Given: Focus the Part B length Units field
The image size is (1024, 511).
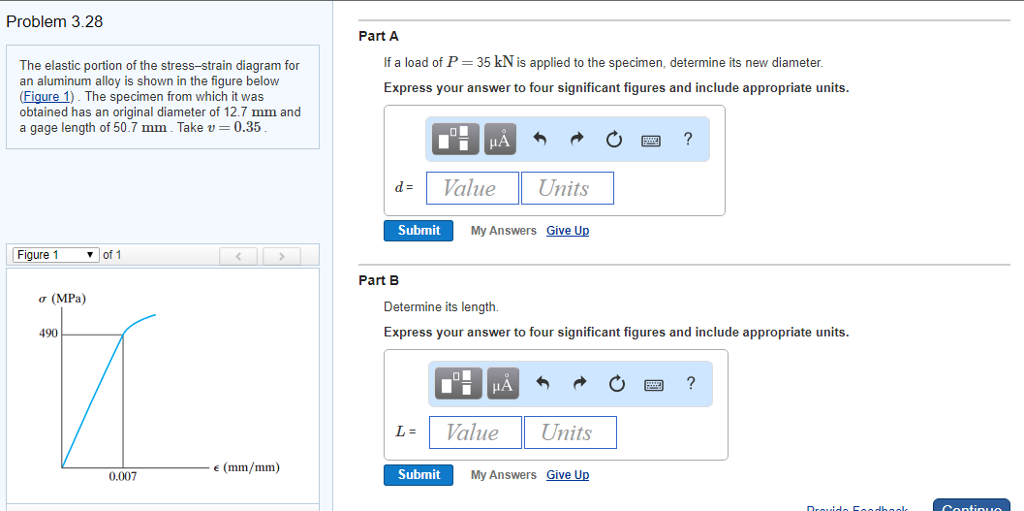Looking at the screenshot, I should [x=570, y=433].
